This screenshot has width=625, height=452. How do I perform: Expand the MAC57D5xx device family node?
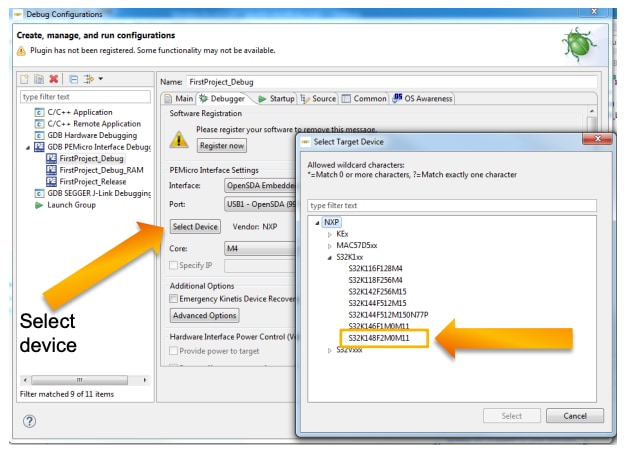(x=330, y=245)
